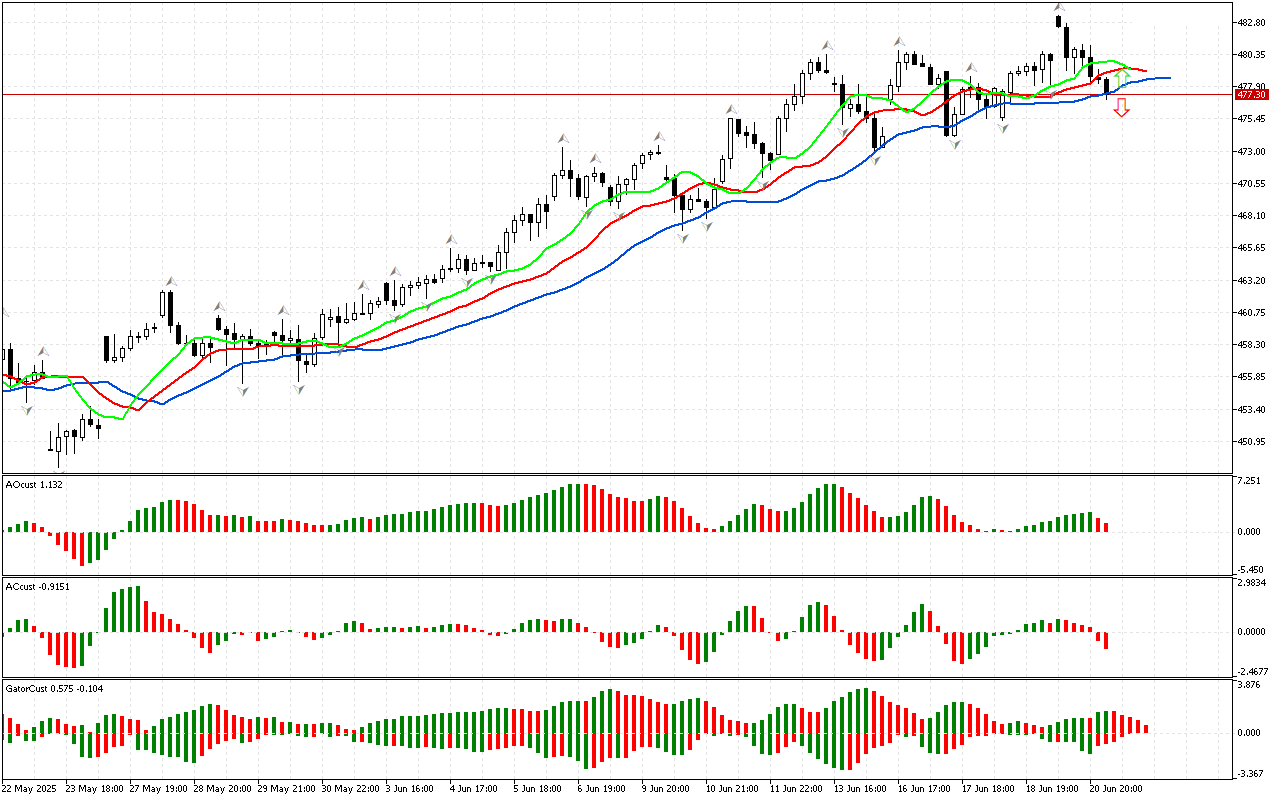
Task: Select the 22 May 2025 date label
Action: pyautogui.click(x=30, y=788)
